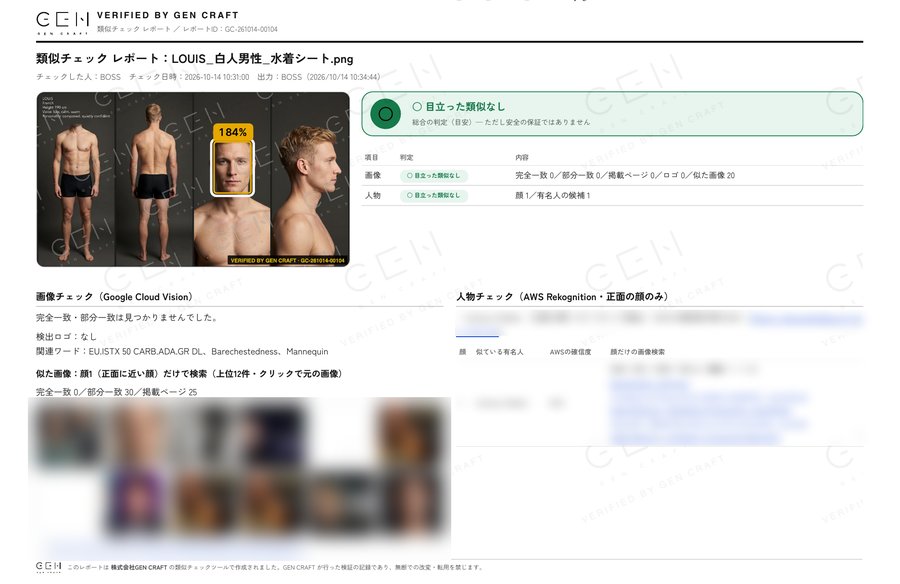Click the report ID GC-261014-00104

pyautogui.click(x=251, y=29)
